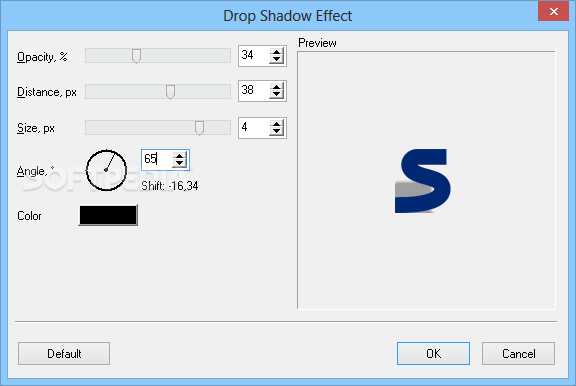This screenshot has width=576, height=386.
Task: Dismiss the dialog with Cancel
Action: point(518,354)
